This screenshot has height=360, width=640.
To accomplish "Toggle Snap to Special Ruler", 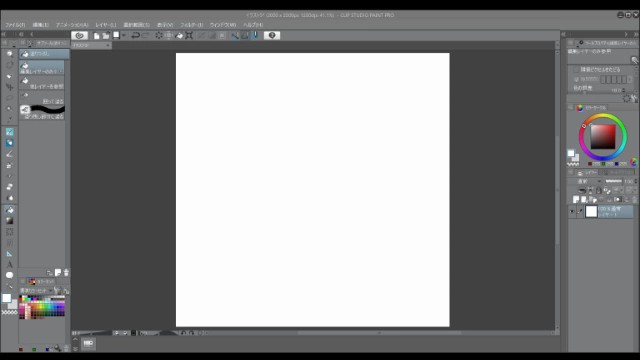I will [245, 36].
